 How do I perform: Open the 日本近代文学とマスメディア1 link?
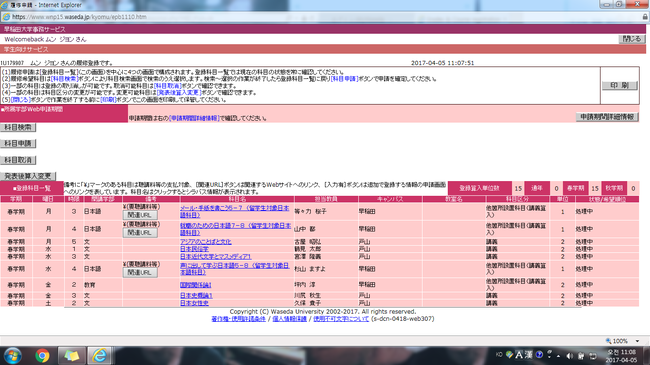click(216, 256)
